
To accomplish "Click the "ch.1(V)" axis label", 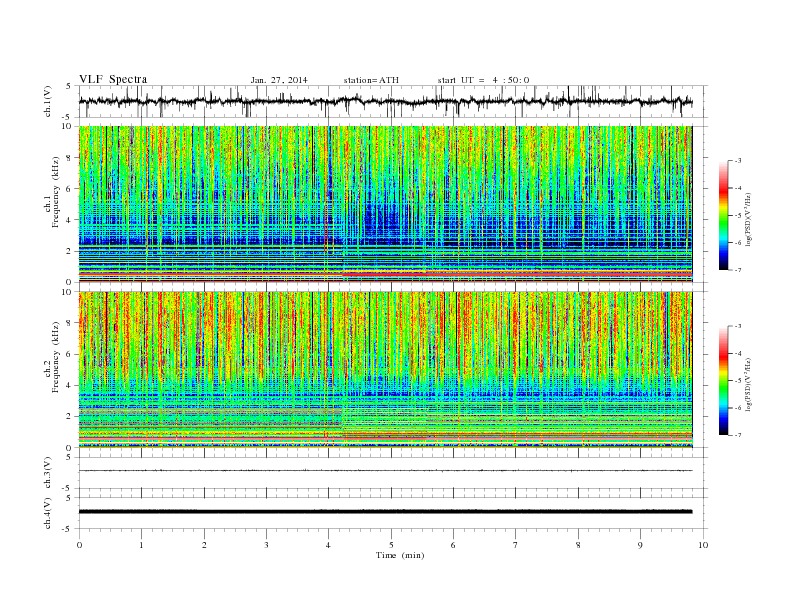I will click(48, 102).
